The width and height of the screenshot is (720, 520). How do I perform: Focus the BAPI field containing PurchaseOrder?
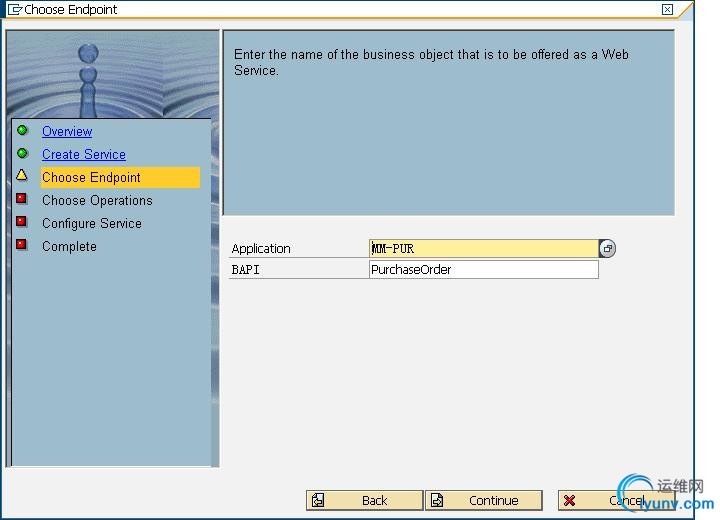(x=484, y=270)
